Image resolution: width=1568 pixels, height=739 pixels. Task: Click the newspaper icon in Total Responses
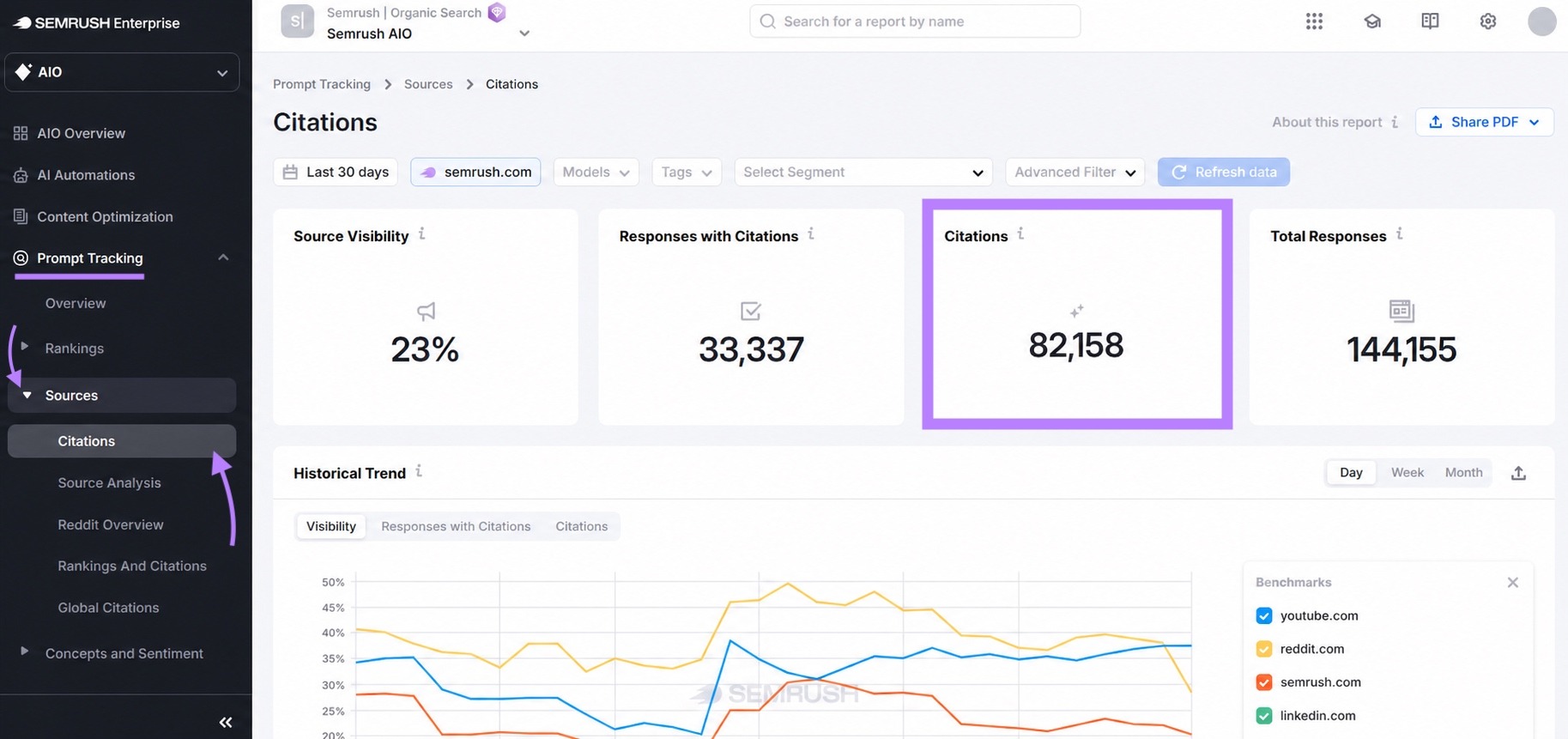(1402, 311)
